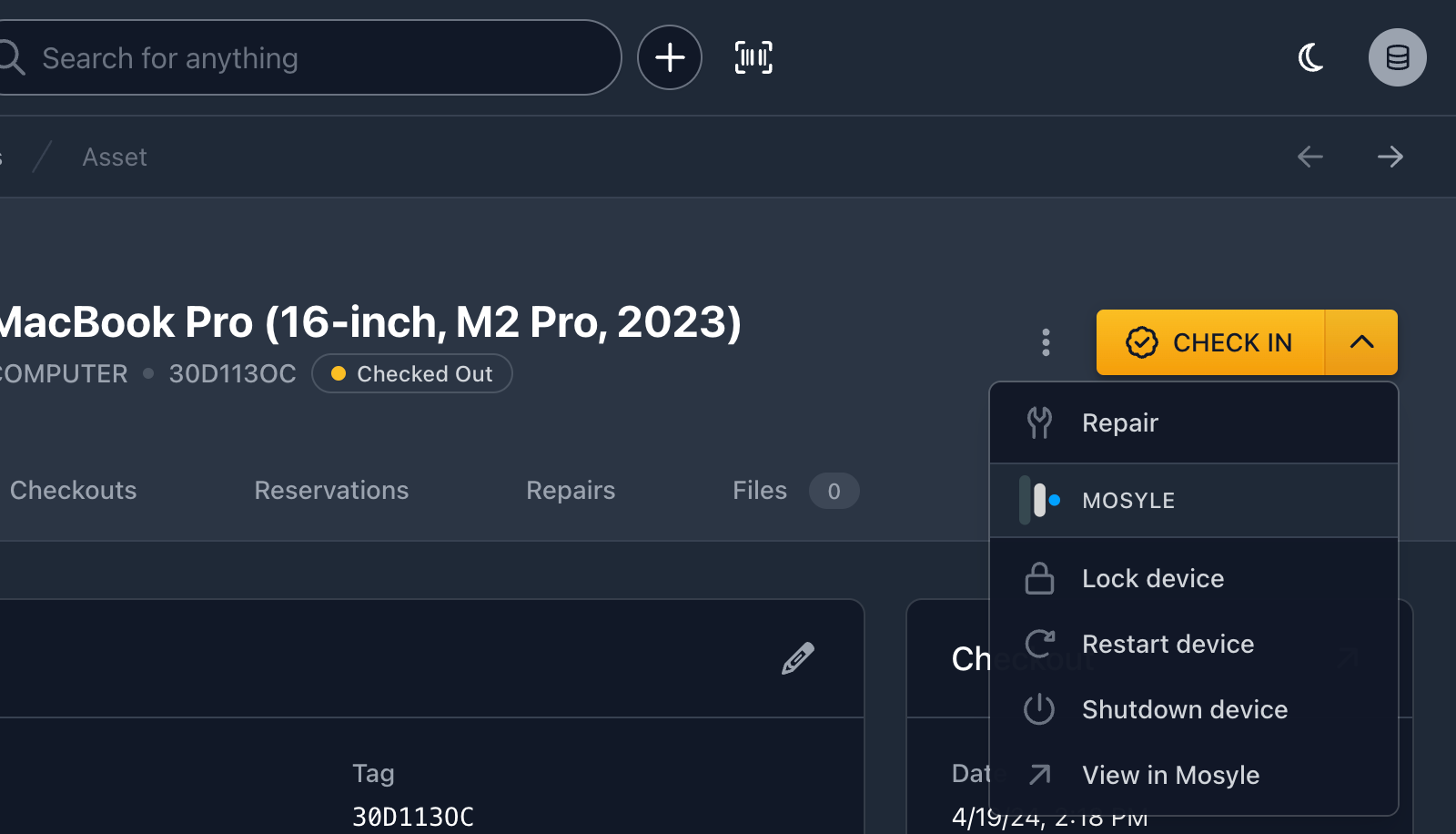Click the search magnifier icon
Image resolution: width=1456 pixels, height=834 pixels.
[12, 57]
